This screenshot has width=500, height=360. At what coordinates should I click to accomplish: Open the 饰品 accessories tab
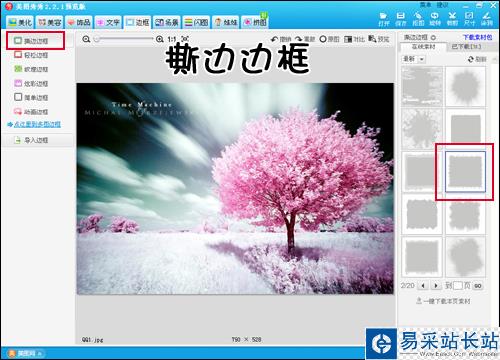(x=78, y=22)
